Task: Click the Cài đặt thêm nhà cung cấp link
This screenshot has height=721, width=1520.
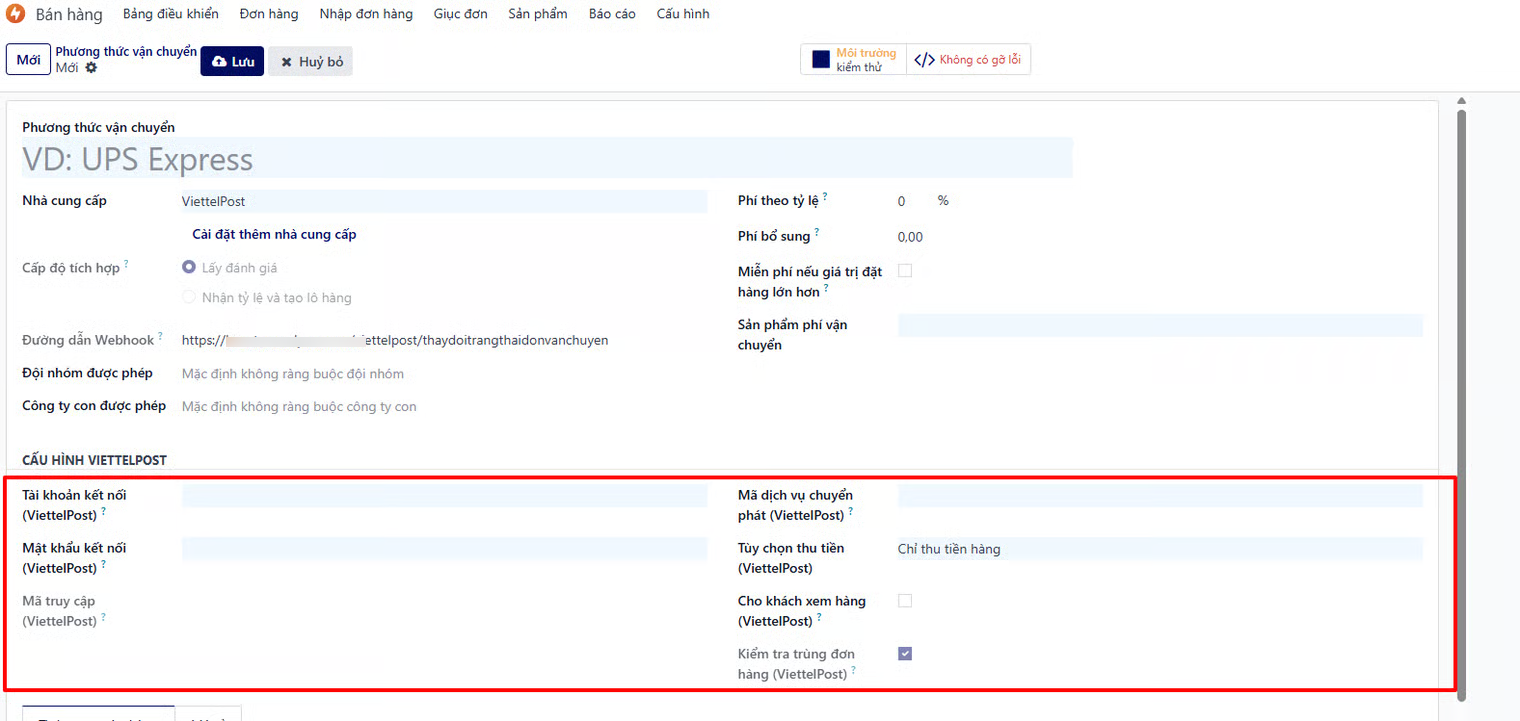Action: point(274,235)
